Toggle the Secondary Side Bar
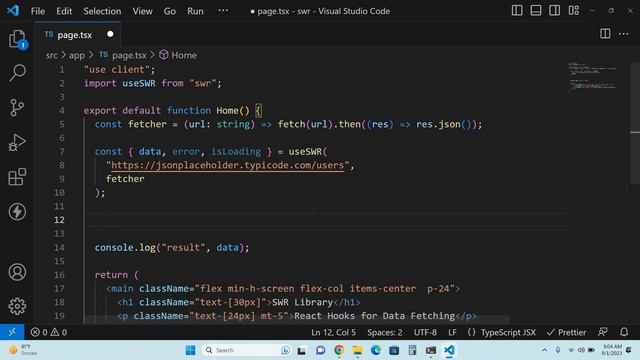The height and width of the screenshot is (360, 640). tap(554, 11)
